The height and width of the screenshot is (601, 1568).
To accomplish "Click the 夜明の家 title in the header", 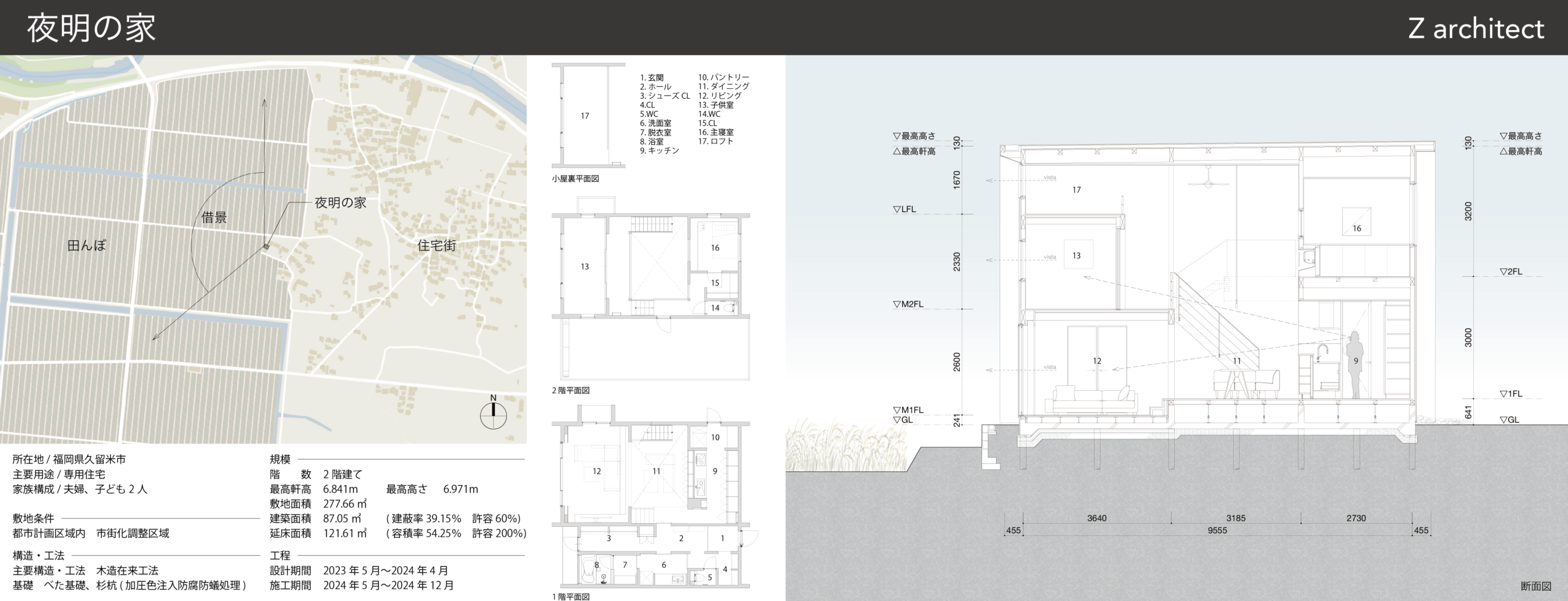I will point(91,28).
